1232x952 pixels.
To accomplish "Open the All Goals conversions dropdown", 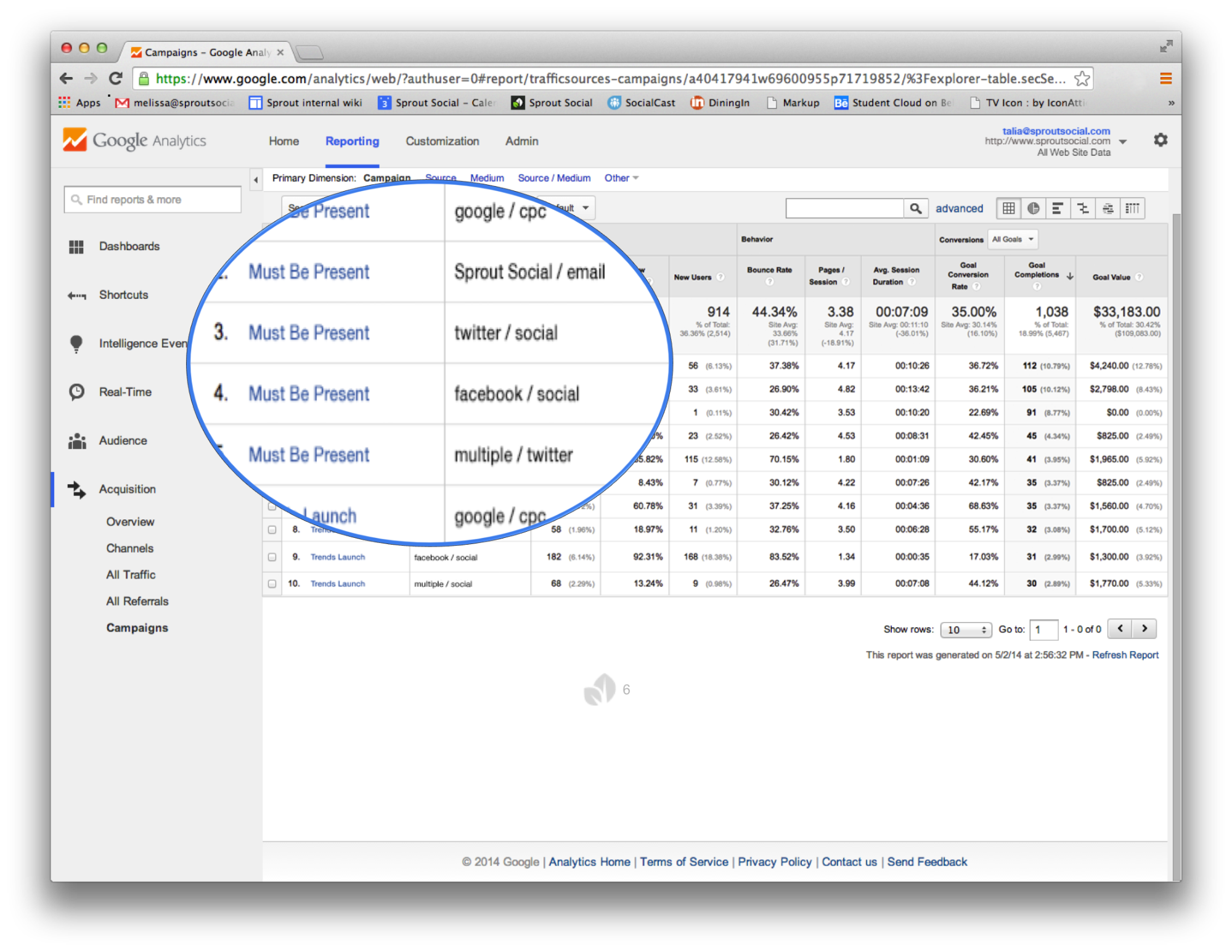I will pyautogui.click(x=1013, y=239).
